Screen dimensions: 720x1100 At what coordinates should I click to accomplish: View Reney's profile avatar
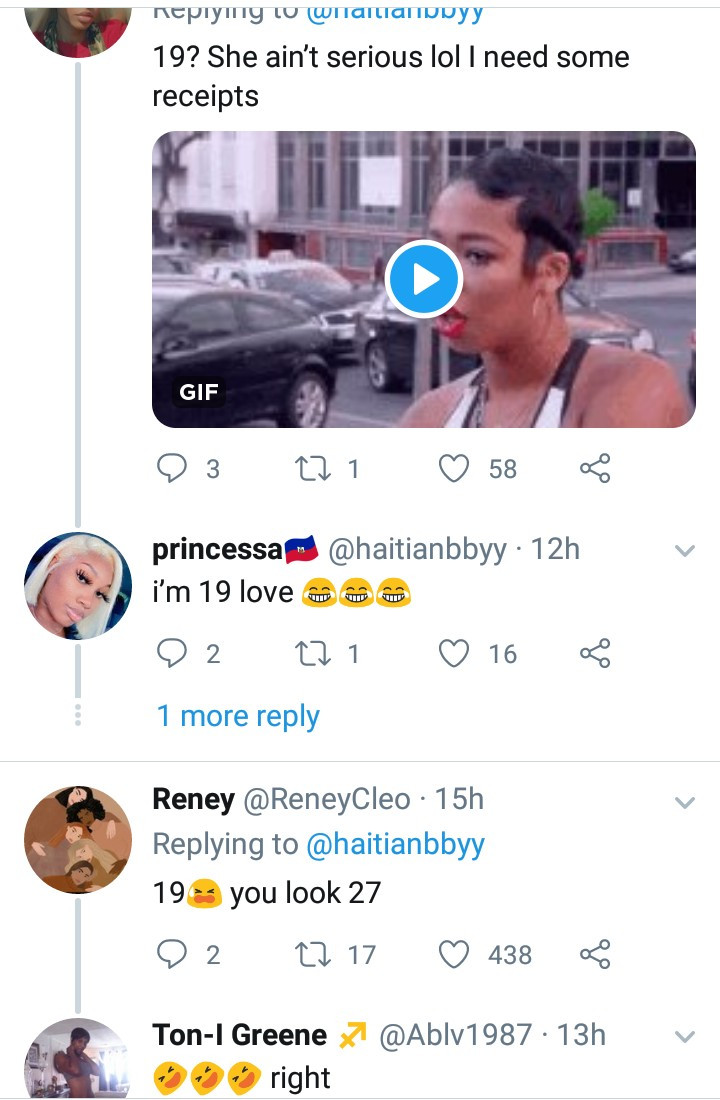pyautogui.click(x=77, y=840)
